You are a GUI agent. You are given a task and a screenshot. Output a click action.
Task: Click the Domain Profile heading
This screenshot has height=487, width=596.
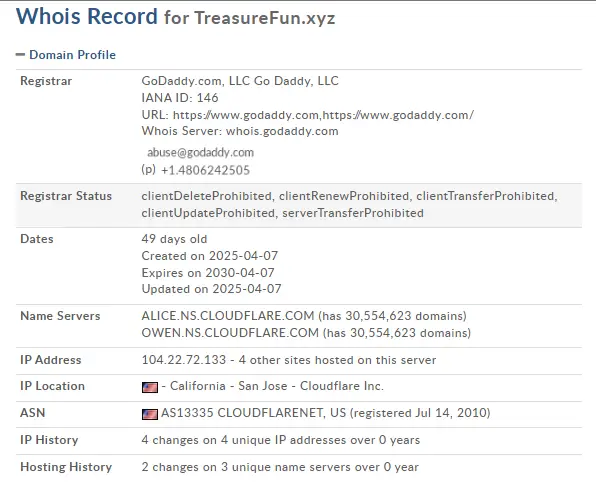pyautogui.click(x=72, y=55)
